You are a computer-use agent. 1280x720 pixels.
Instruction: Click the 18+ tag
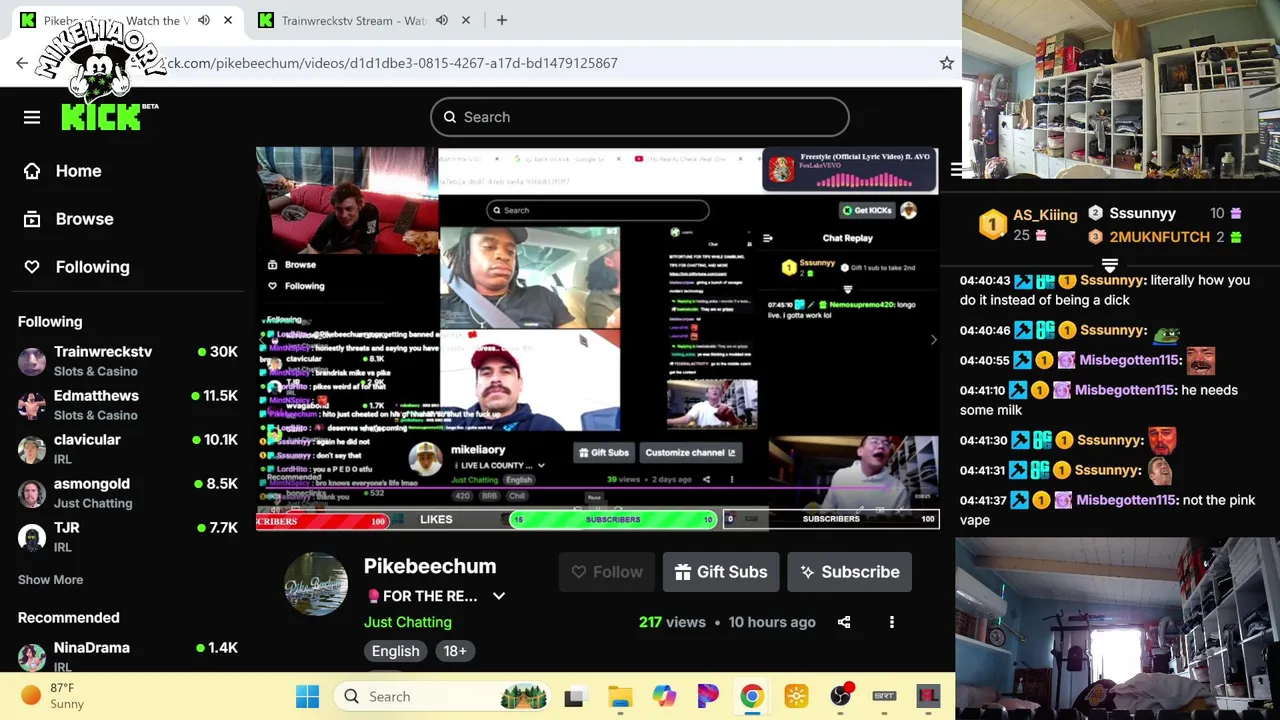coord(455,651)
